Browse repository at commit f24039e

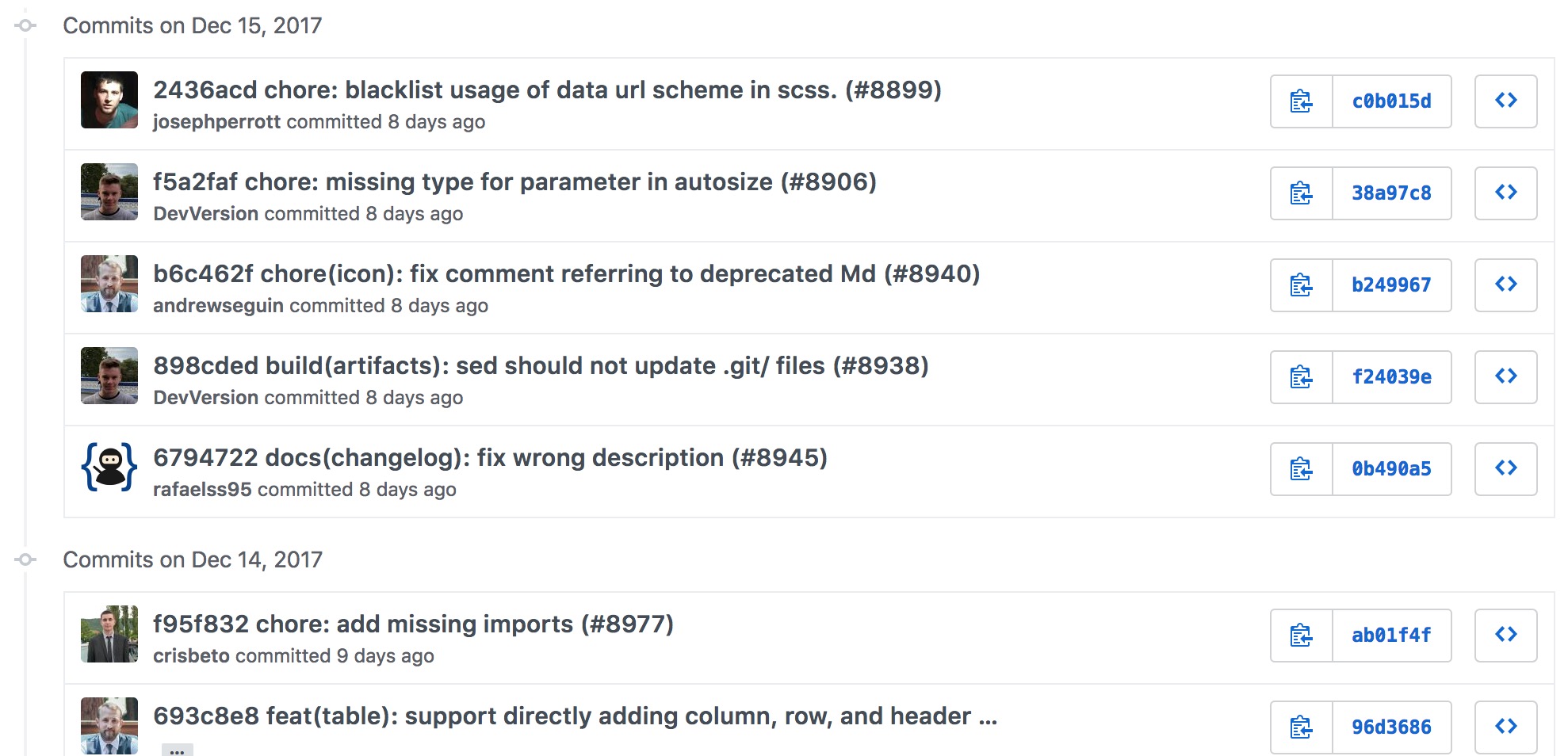point(1505,377)
